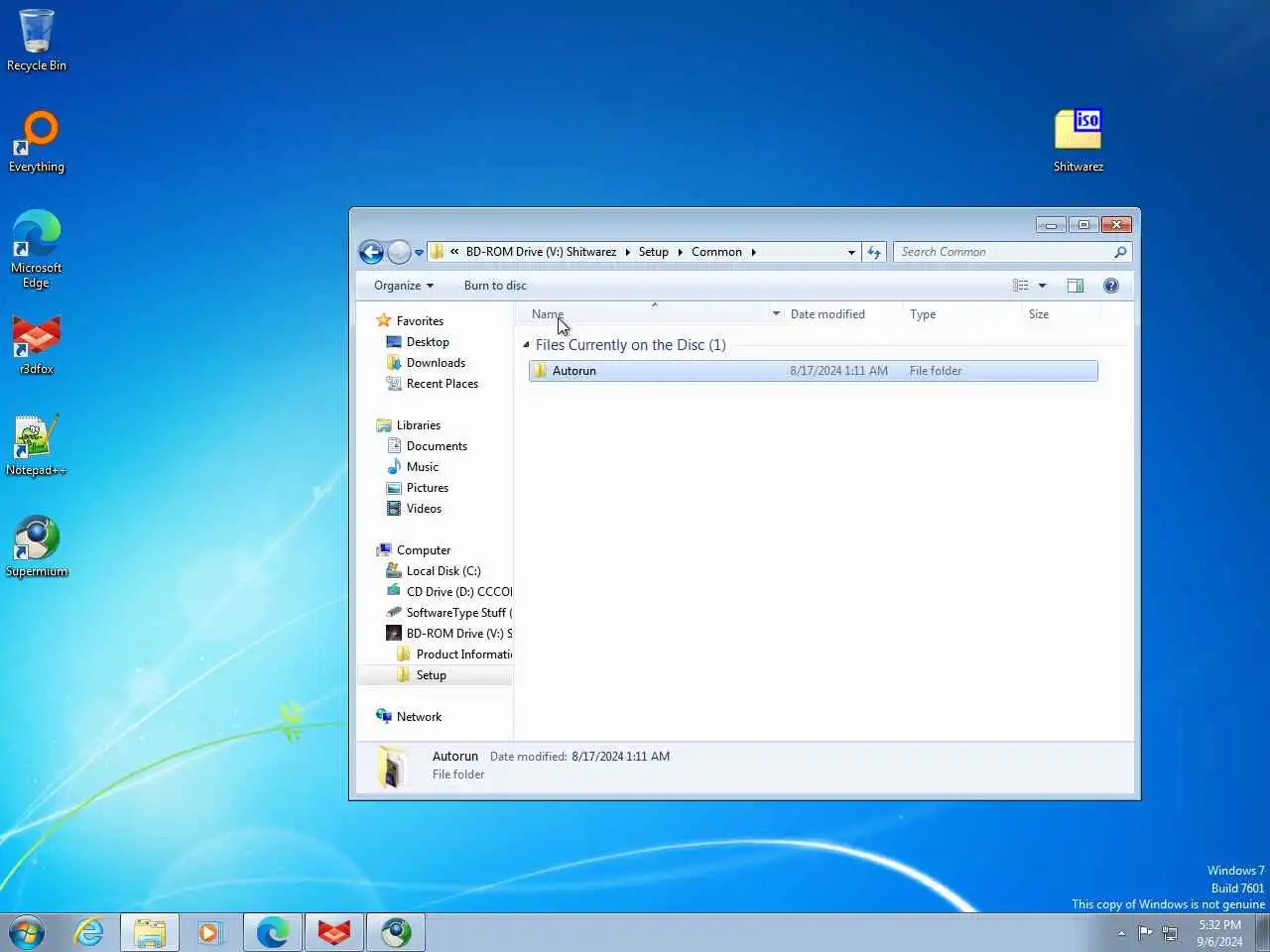The height and width of the screenshot is (952, 1270).
Task: Click the Common breadcrumb in address bar
Action: (716, 252)
